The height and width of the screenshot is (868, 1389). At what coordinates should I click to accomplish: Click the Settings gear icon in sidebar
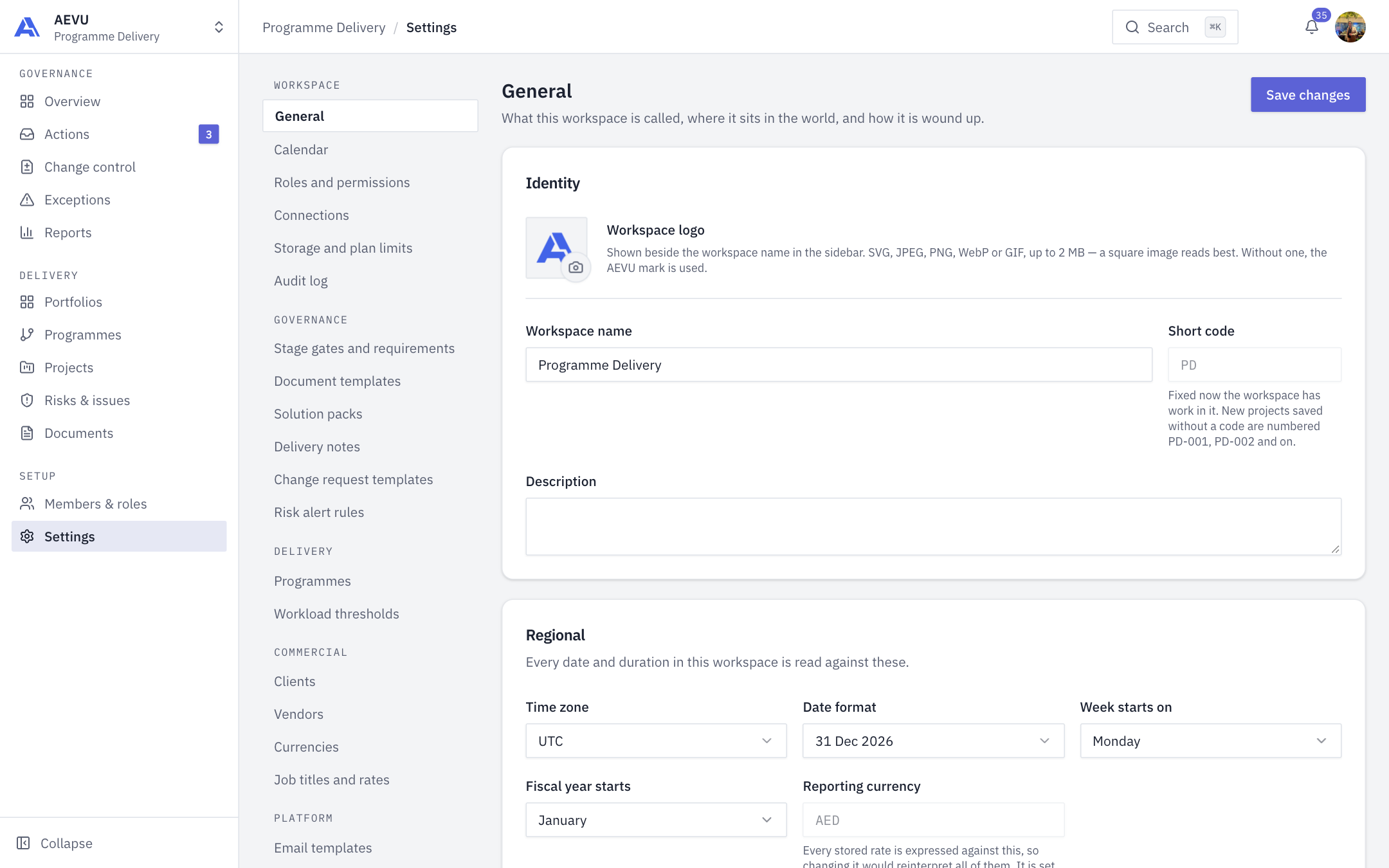click(x=27, y=537)
